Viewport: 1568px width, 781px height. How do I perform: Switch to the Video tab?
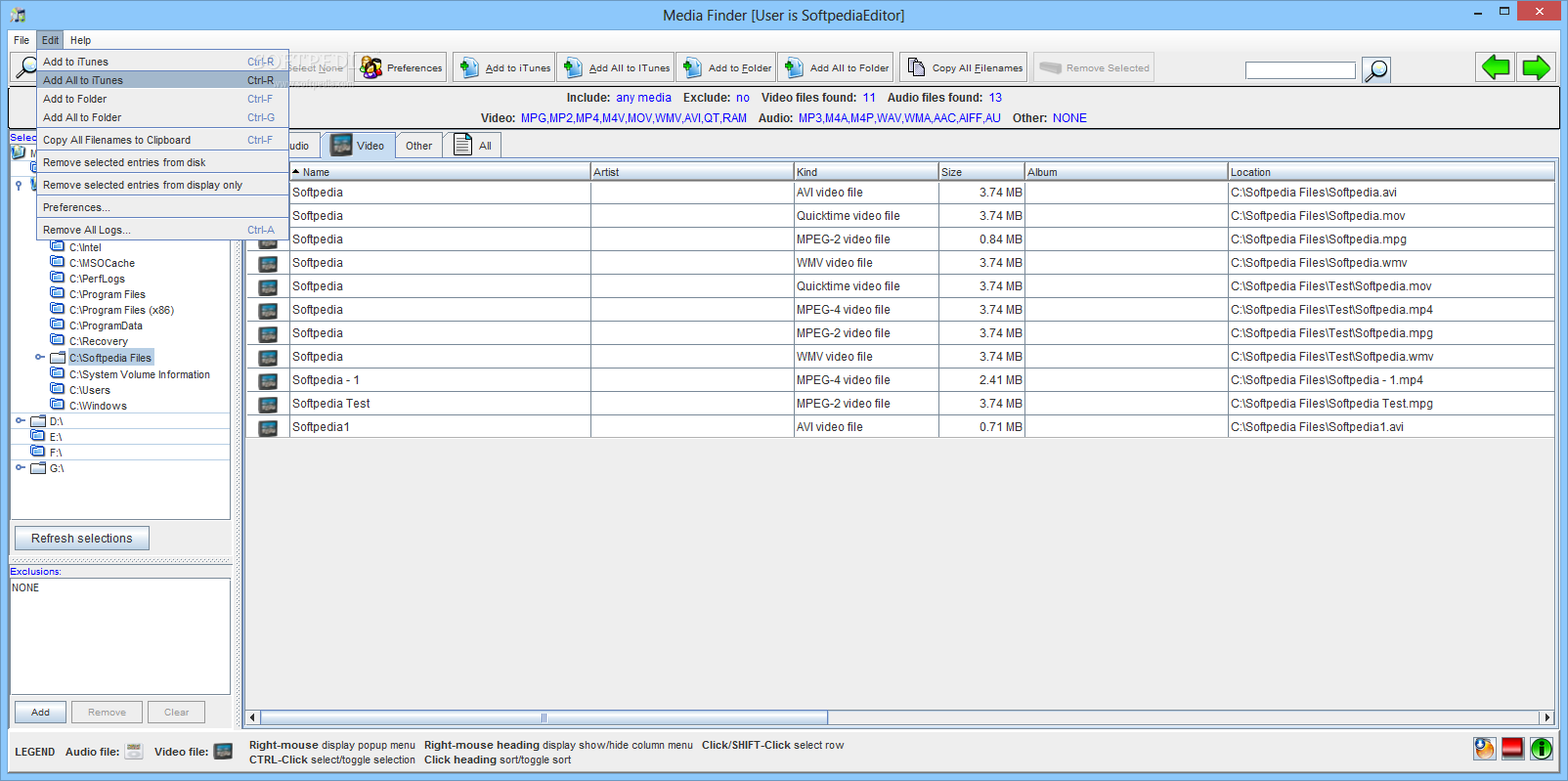pyautogui.click(x=357, y=146)
